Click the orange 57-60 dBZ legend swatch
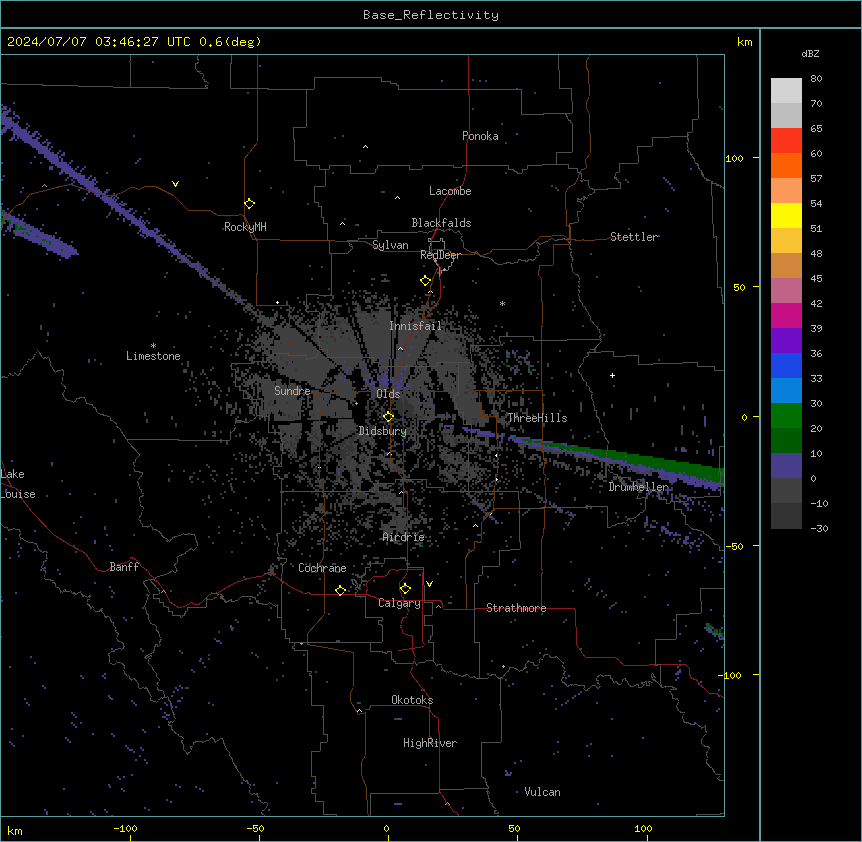Screen dimensions: 862x842 coord(786,165)
